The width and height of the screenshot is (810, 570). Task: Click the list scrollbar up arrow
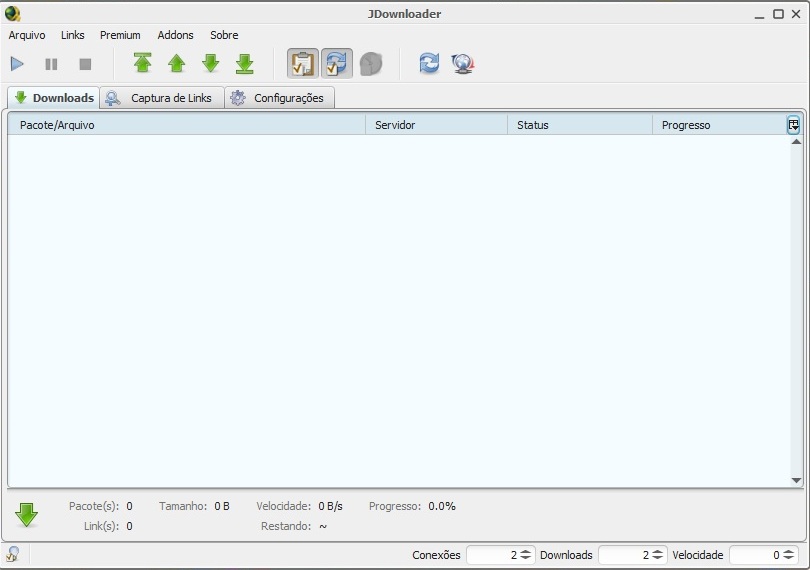796,141
